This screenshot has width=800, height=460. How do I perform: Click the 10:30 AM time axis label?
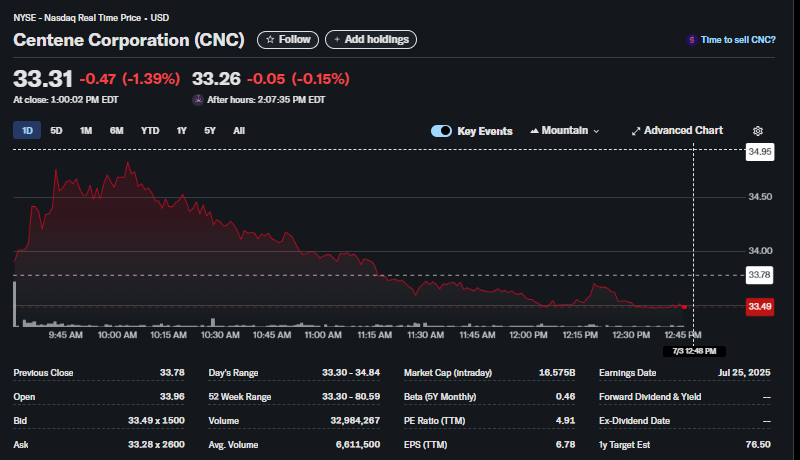pos(220,335)
